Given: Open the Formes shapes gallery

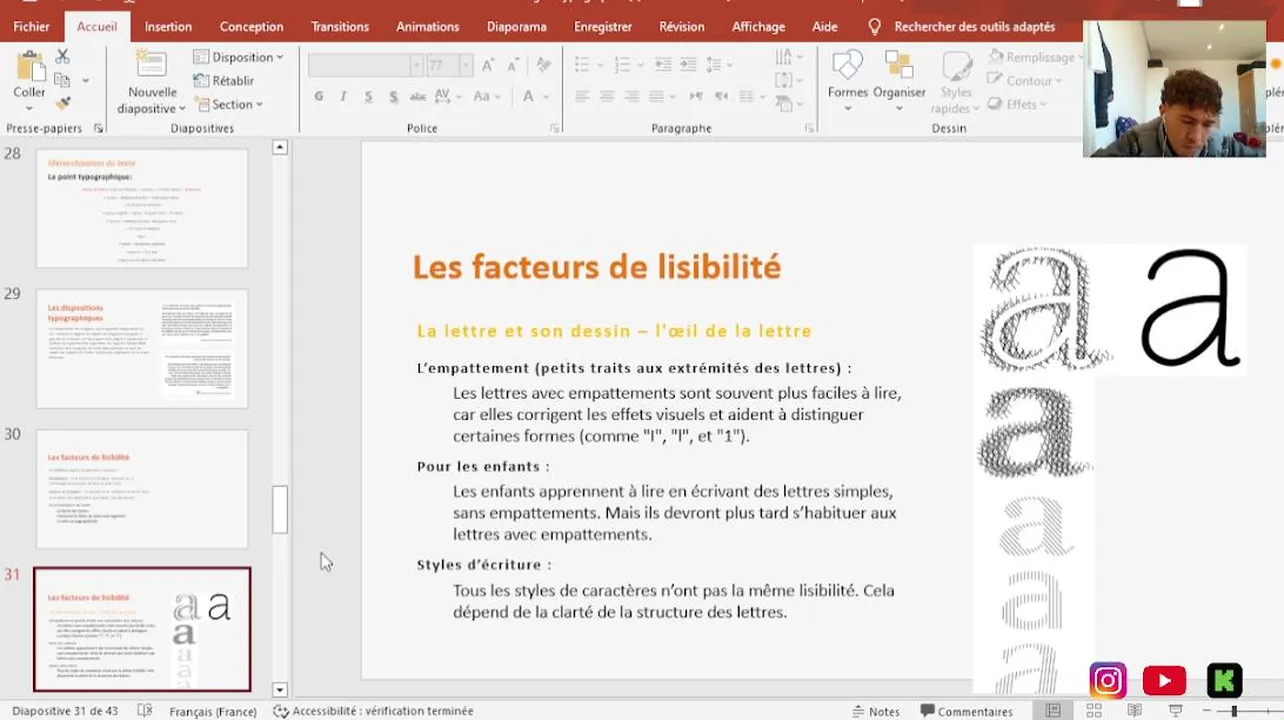Looking at the screenshot, I should pos(847,80).
